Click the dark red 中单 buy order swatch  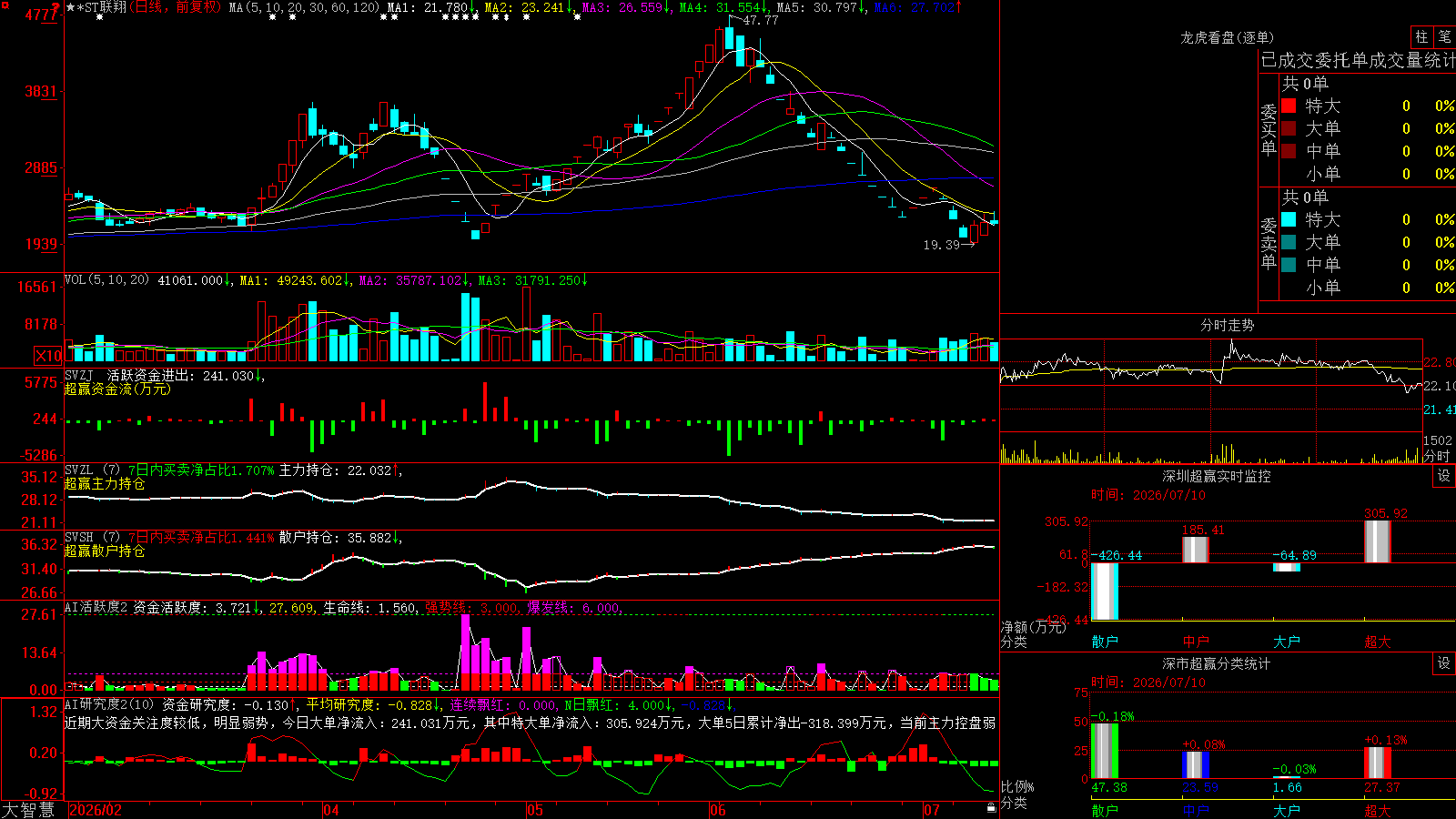coord(1289,151)
